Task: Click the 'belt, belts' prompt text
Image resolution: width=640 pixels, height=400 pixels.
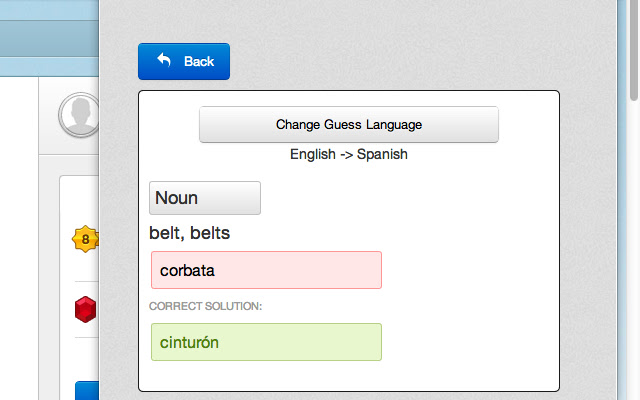Action: tap(190, 234)
